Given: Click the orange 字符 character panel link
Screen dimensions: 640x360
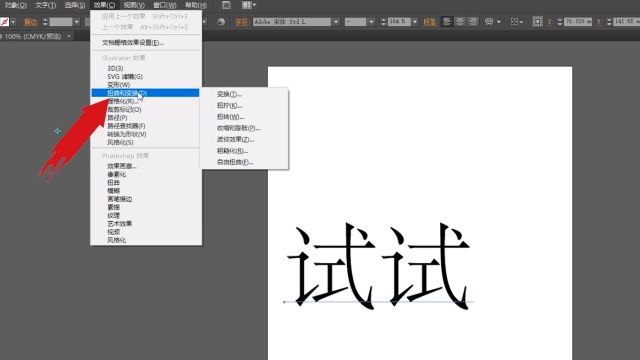Looking at the screenshot, I should click(x=241, y=22).
